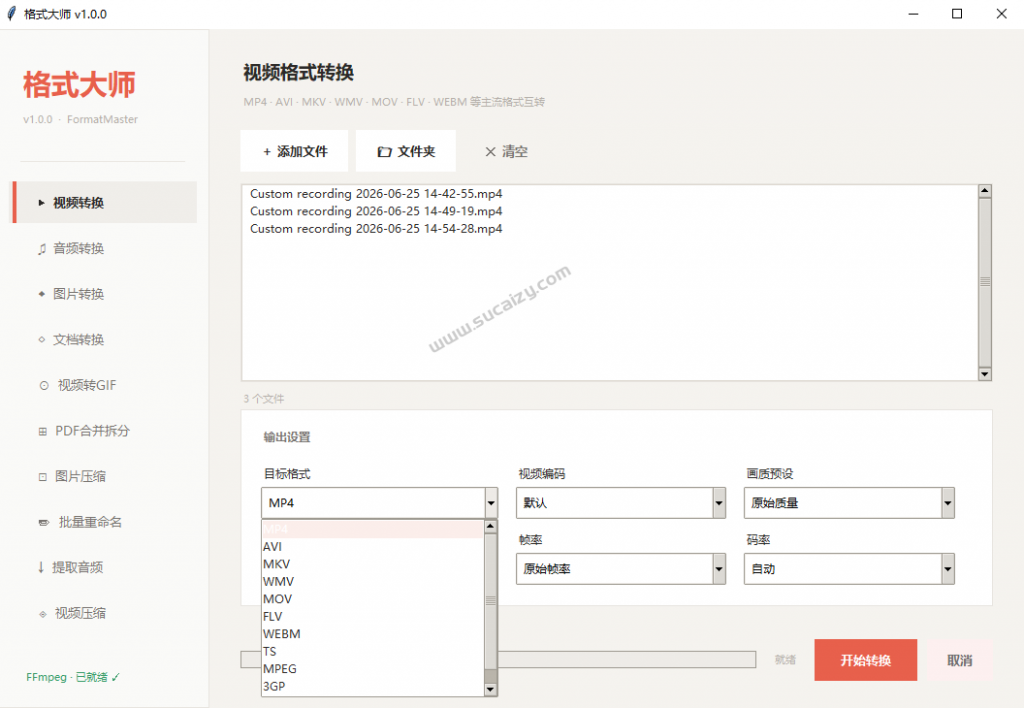The height and width of the screenshot is (708, 1024).
Task: Click format list scroll down arrow
Action: (x=490, y=689)
